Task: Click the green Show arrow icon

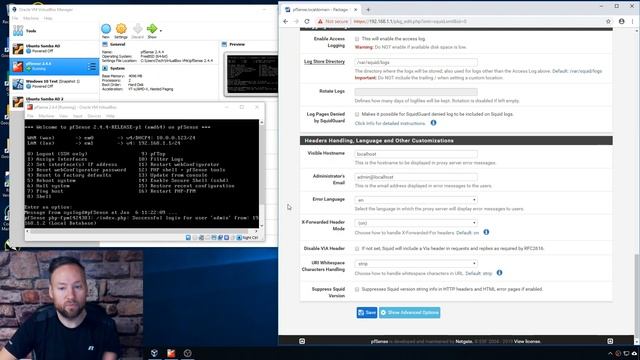Action: tap(152, 29)
